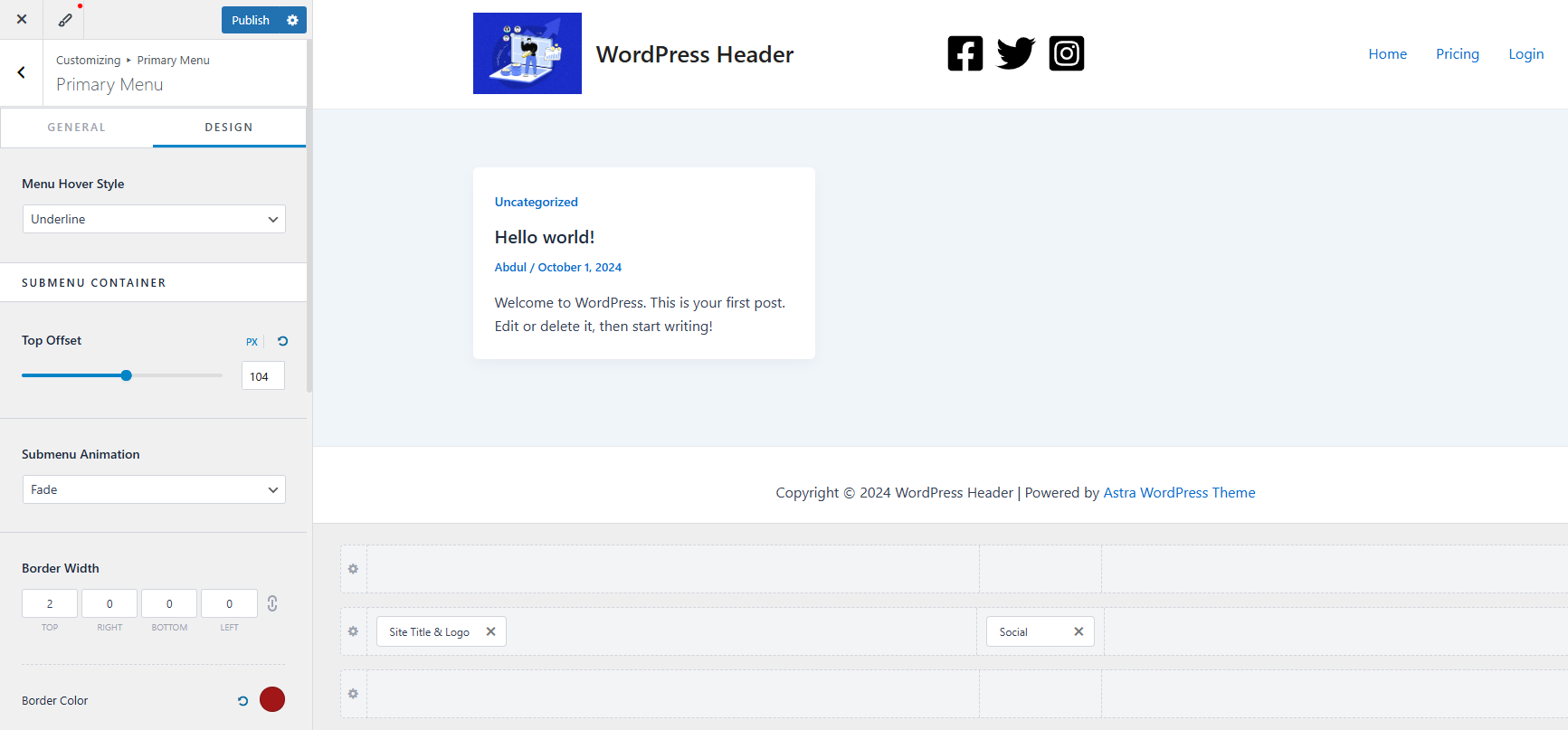1568x730 pixels.
Task: Click the Publish button
Action: [x=251, y=20]
